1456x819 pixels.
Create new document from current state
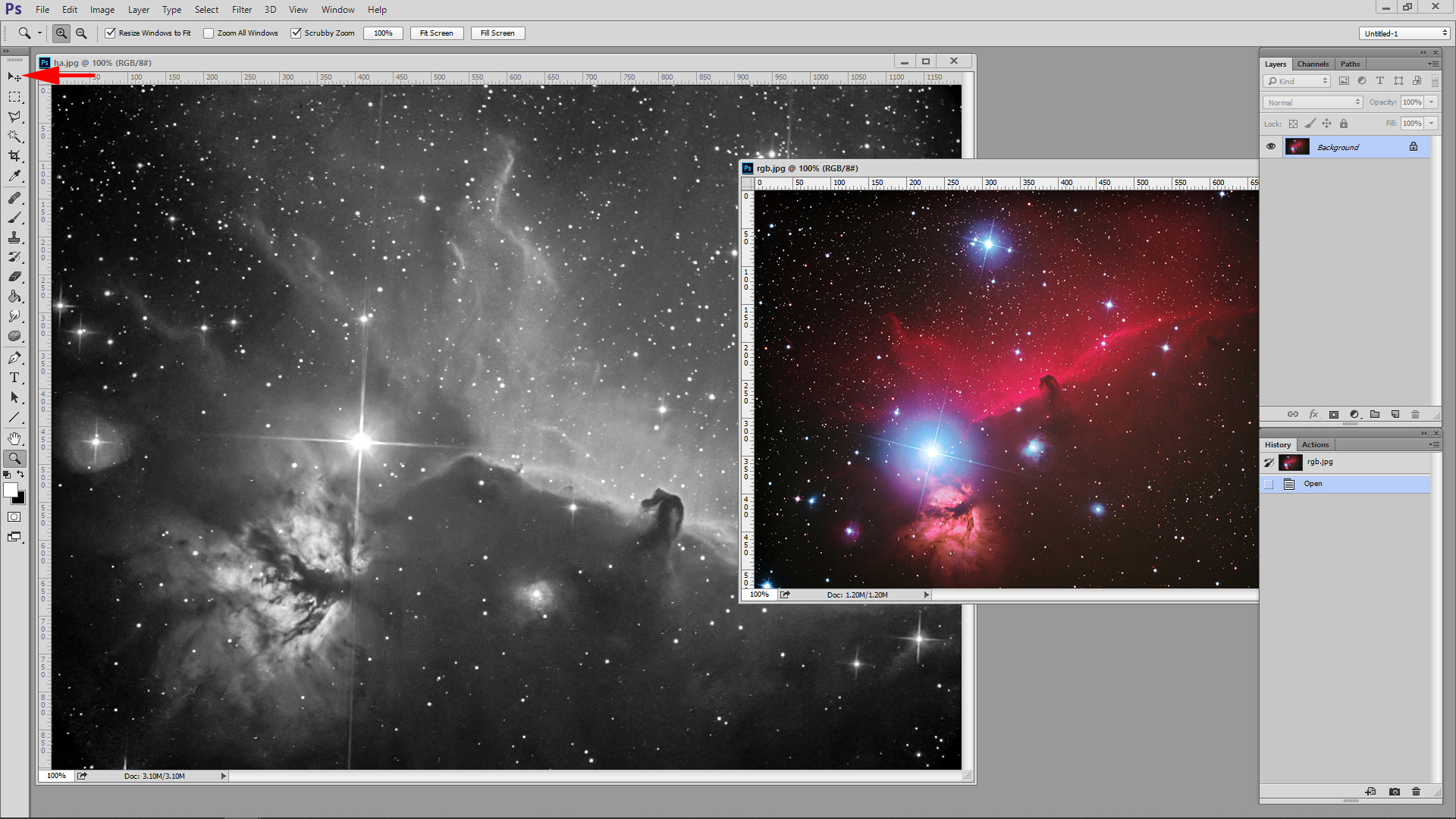pyautogui.click(x=1370, y=792)
